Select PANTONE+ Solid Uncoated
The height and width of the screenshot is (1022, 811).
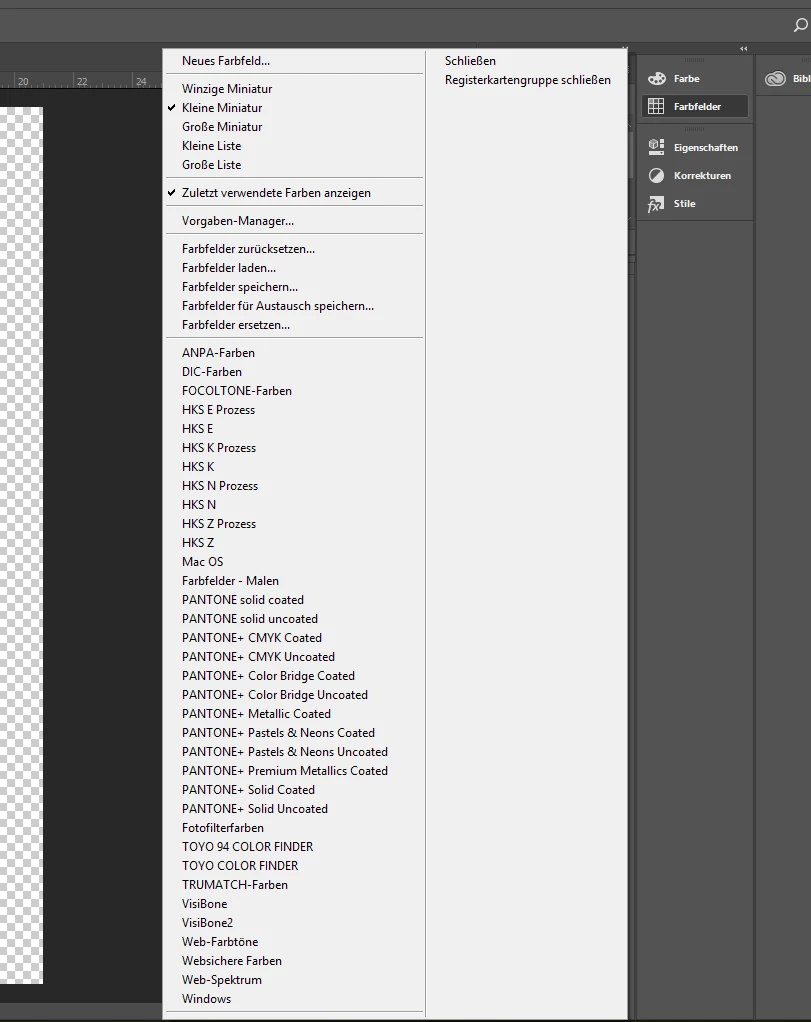[255, 808]
